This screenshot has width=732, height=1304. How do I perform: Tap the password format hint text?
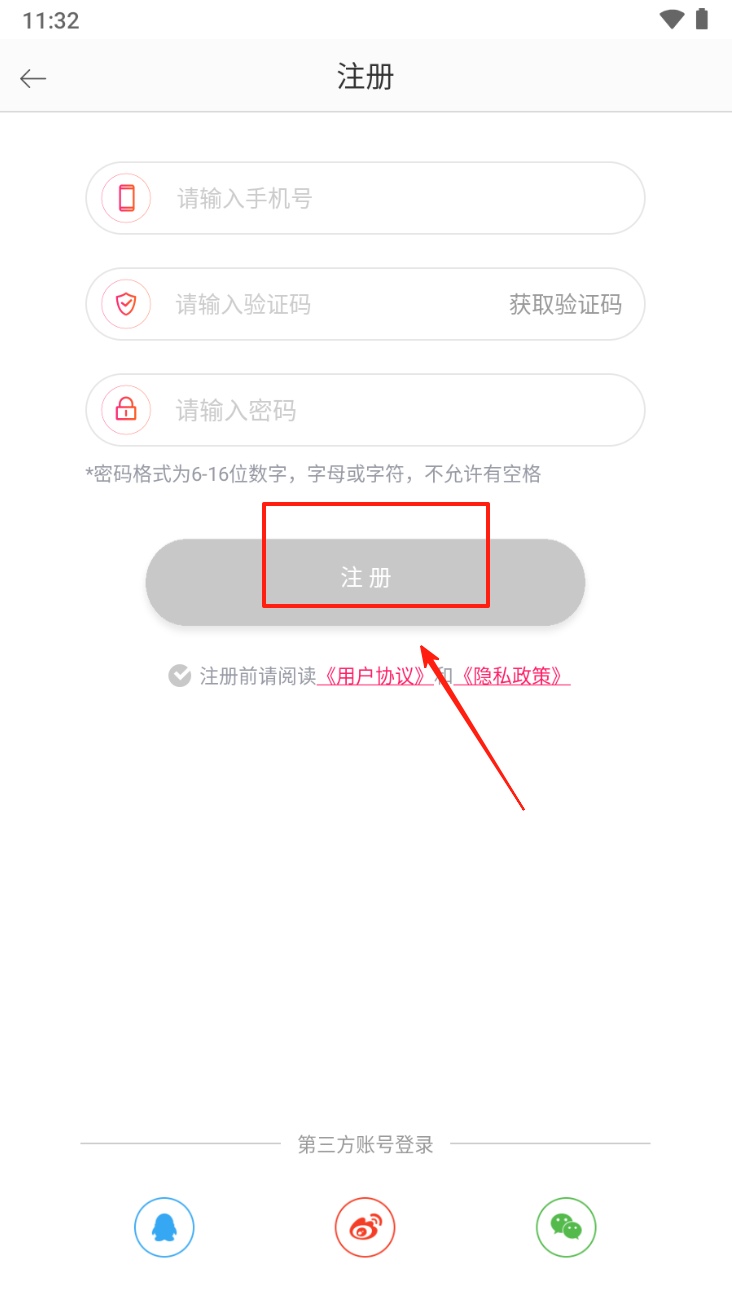click(x=313, y=474)
